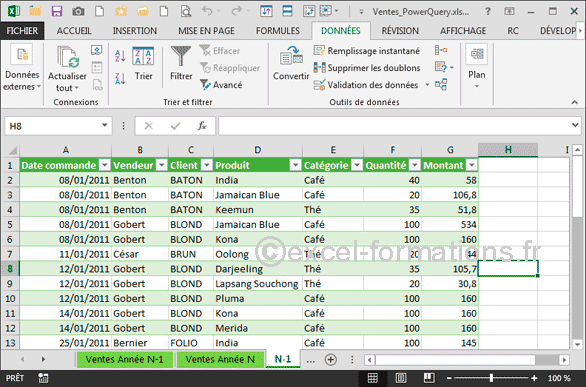Select the Ventes Année N sheet tab

(220, 359)
